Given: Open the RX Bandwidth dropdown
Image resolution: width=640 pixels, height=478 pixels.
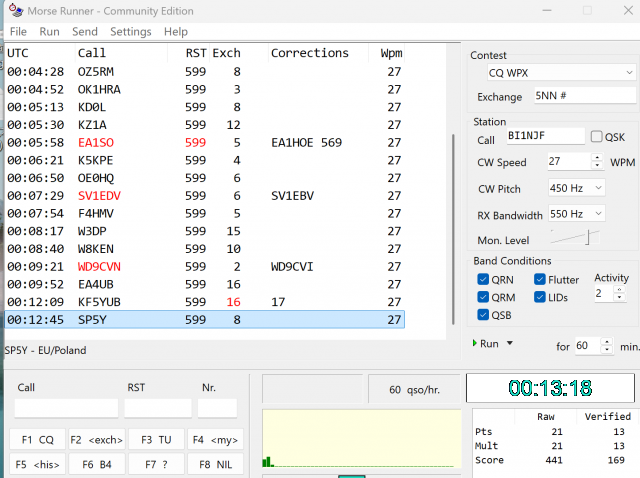Looking at the screenshot, I should coord(576,214).
